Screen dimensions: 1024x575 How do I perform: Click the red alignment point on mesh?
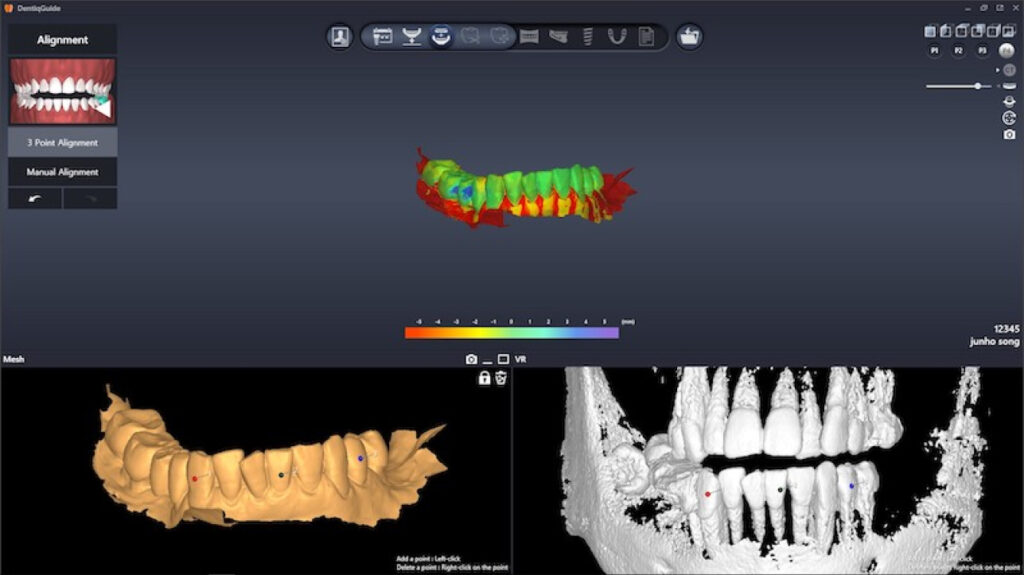point(194,478)
